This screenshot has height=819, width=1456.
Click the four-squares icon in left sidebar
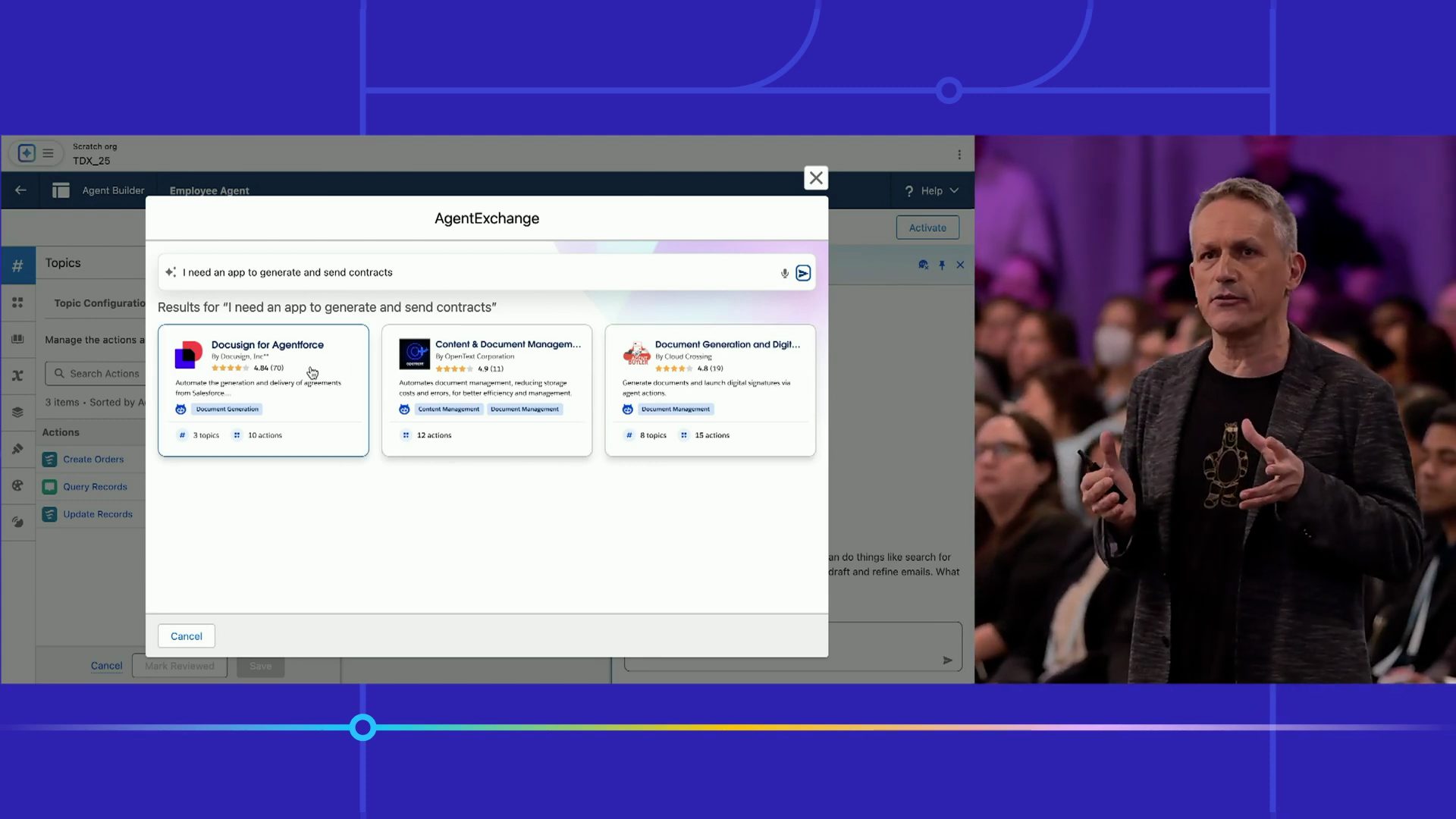click(x=17, y=303)
